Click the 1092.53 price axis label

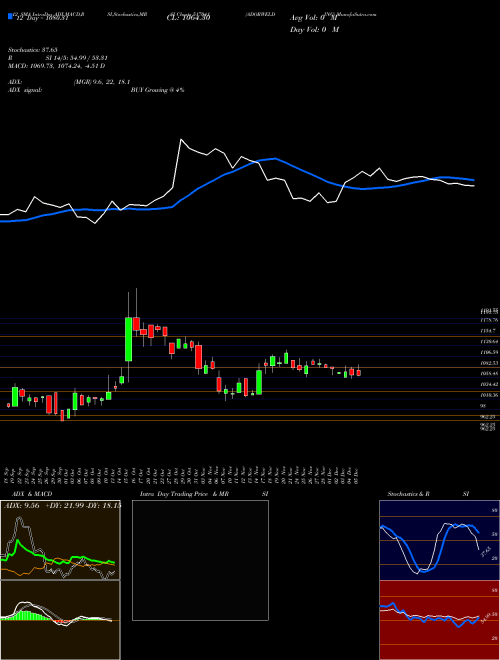tap(489, 362)
